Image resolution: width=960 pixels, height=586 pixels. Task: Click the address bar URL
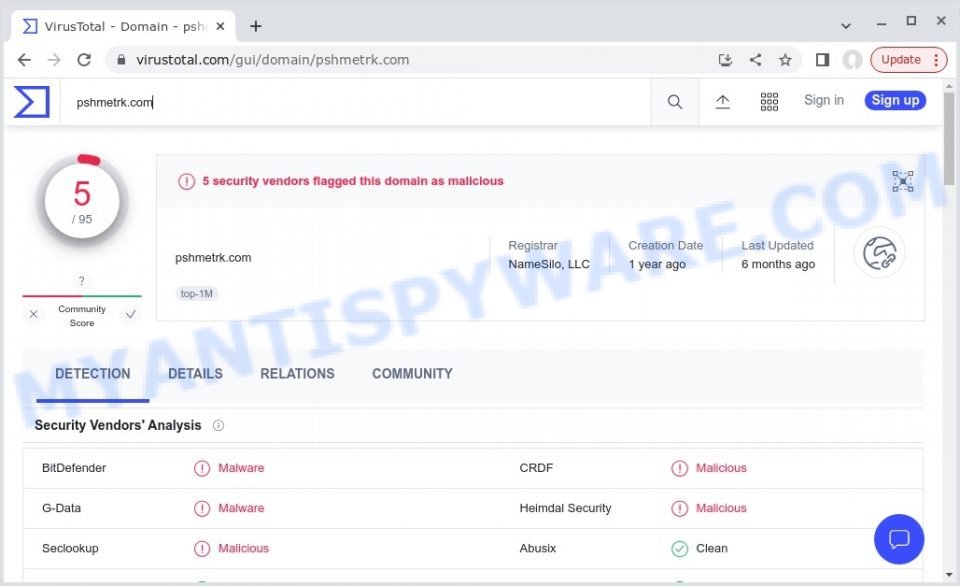point(272,60)
